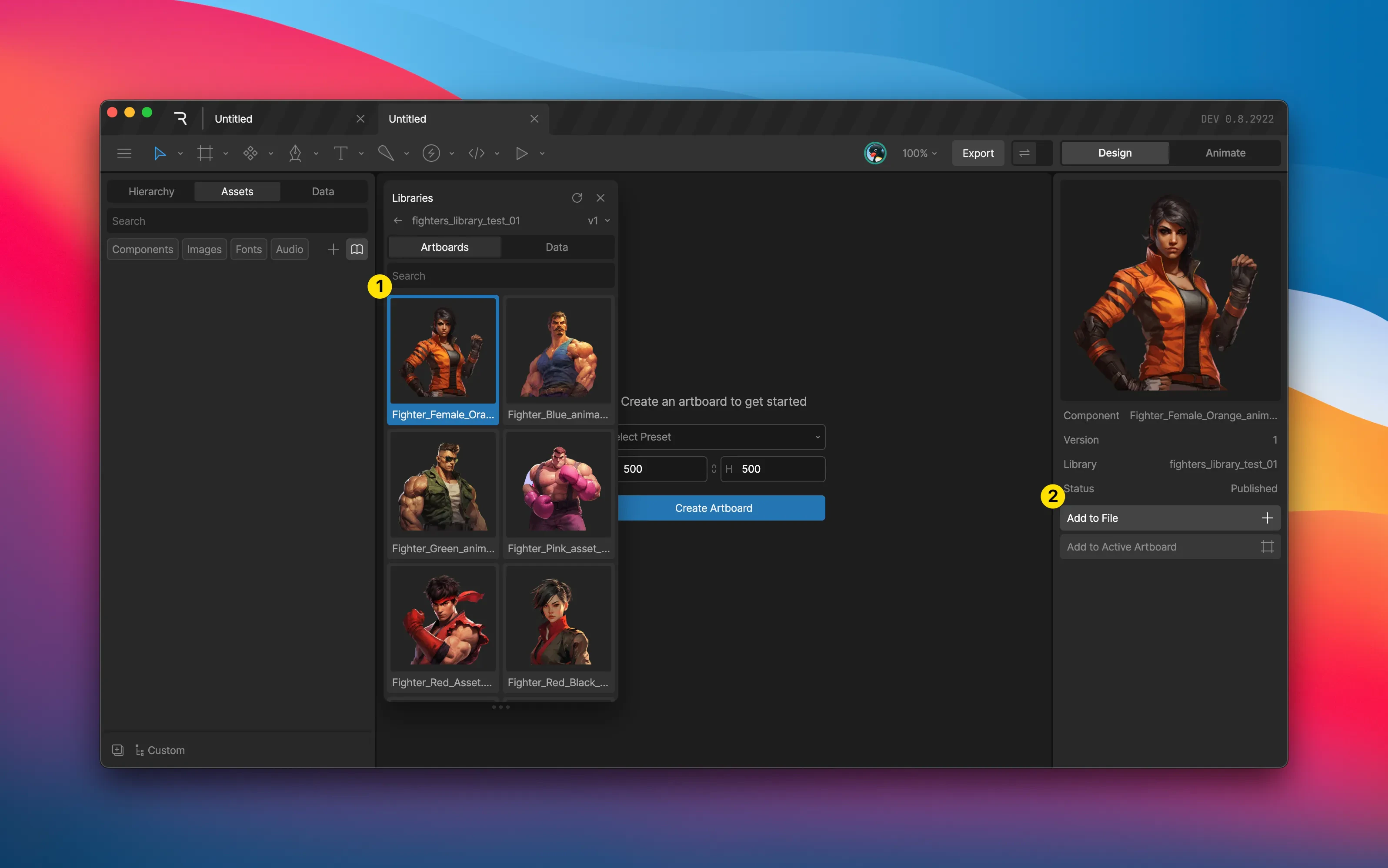1388x868 pixels.
Task: Switch to the Hierarchy tab
Action: click(151, 192)
